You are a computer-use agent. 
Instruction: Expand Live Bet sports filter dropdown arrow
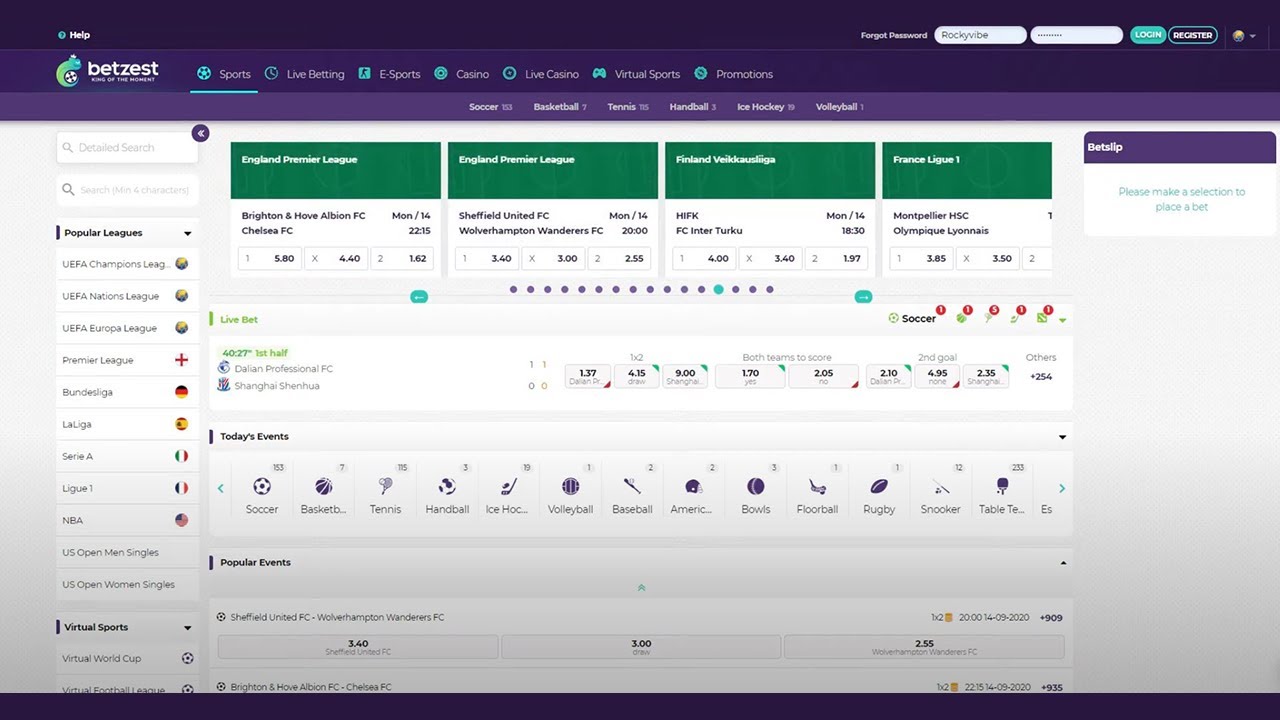tap(1062, 320)
